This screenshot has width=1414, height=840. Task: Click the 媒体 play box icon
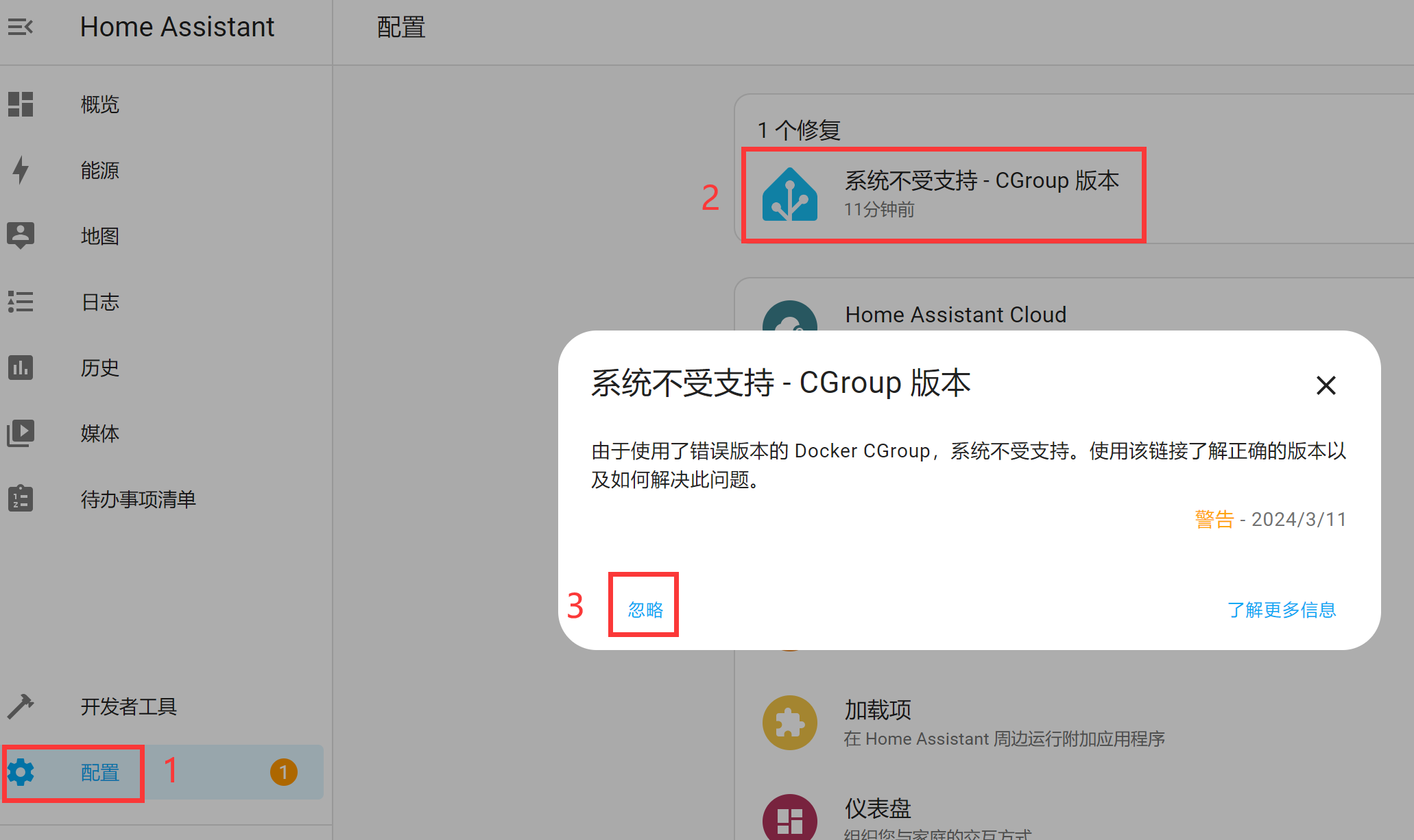click(x=21, y=433)
